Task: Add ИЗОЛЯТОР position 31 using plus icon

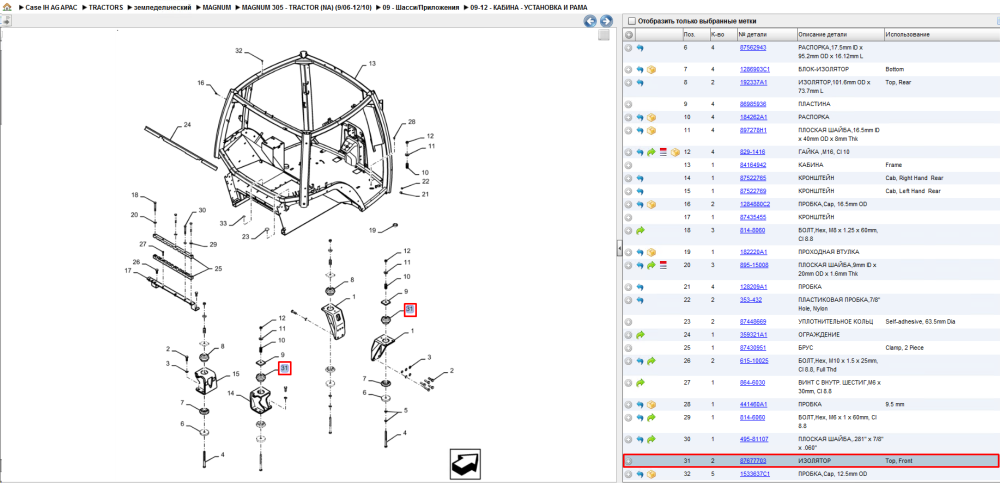Action: [628, 460]
